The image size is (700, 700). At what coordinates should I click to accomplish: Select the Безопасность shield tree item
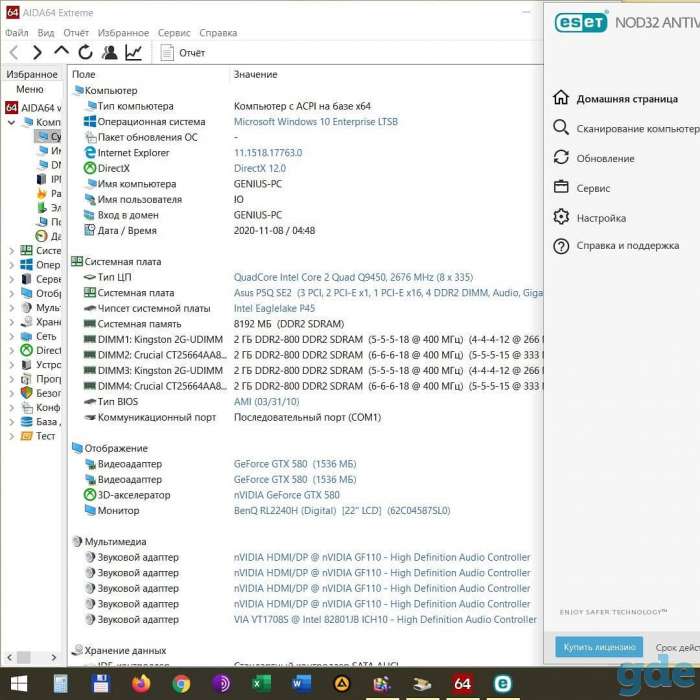coord(41,393)
